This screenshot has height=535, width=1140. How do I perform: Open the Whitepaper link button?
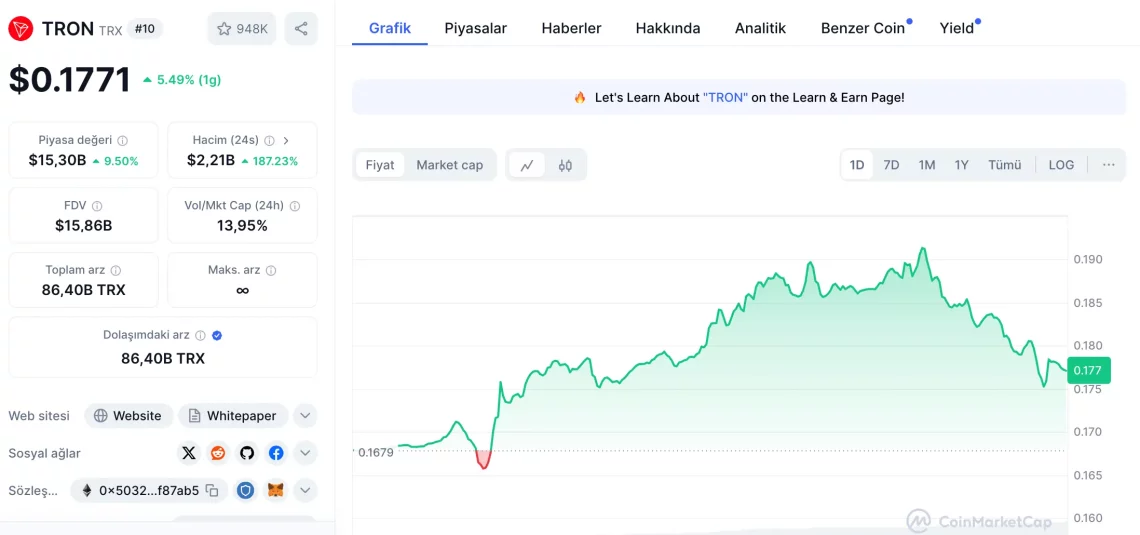click(233, 416)
